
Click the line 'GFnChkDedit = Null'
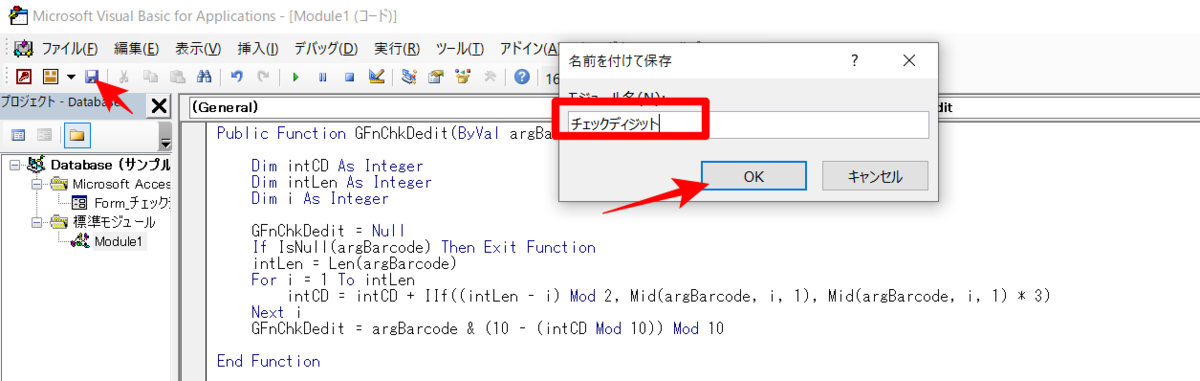(x=328, y=230)
